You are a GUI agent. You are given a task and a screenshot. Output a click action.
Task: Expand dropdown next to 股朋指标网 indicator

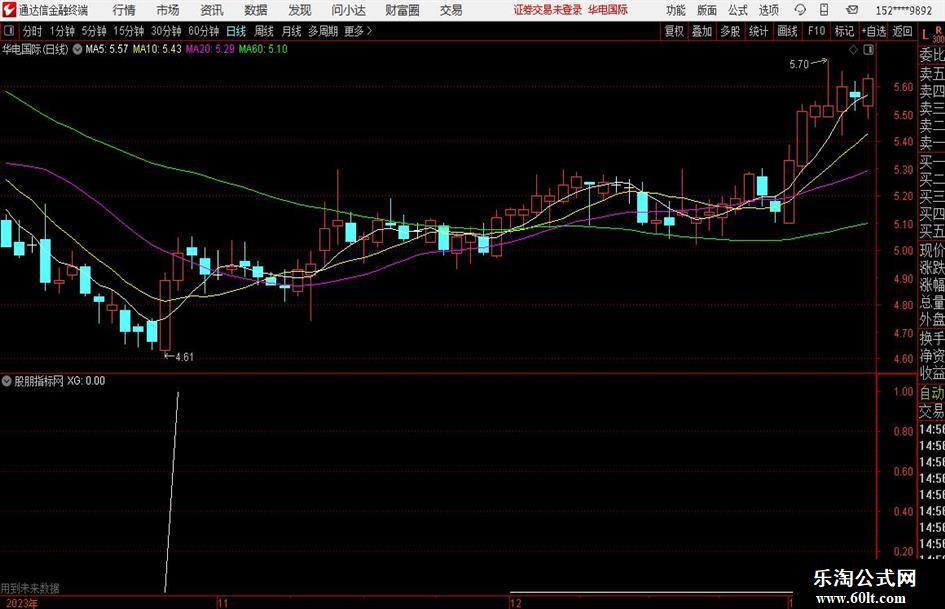click(x=7, y=381)
